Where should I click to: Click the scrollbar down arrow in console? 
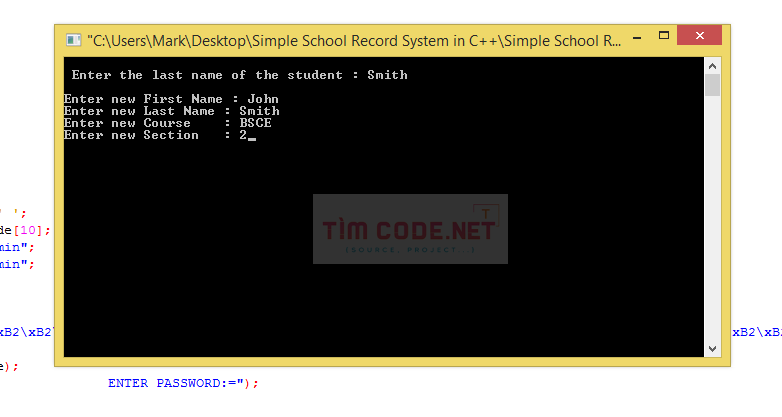712,349
